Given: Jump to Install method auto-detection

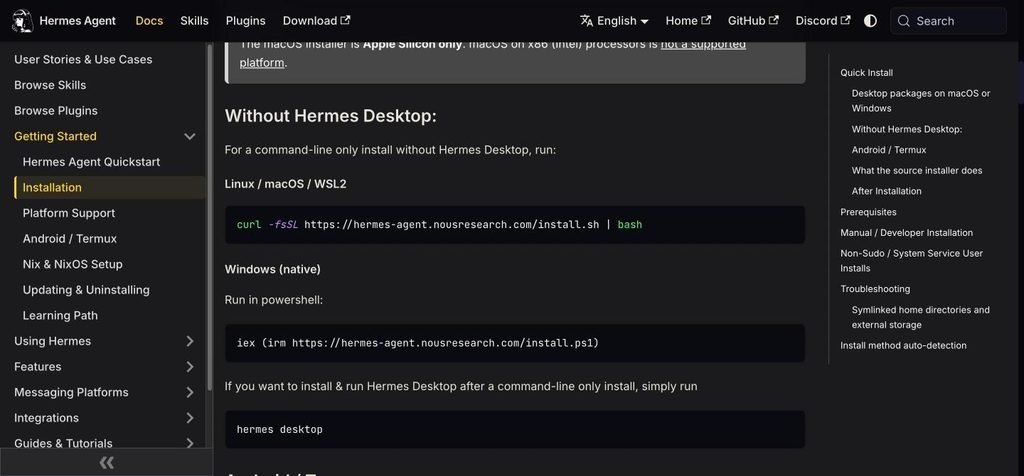Looking at the screenshot, I should (x=903, y=345).
